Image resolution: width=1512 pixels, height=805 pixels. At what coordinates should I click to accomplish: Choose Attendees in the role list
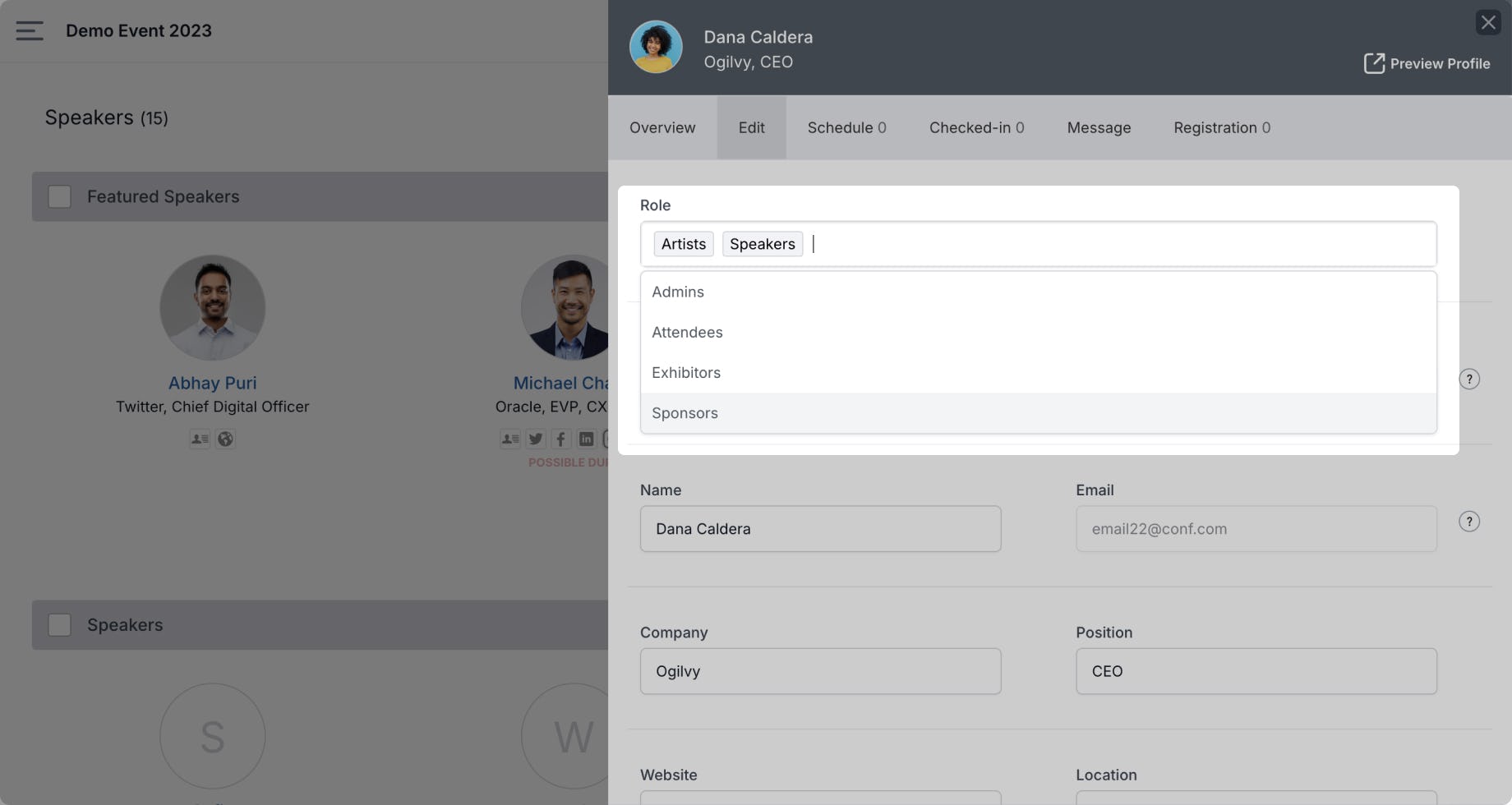tap(1038, 332)
